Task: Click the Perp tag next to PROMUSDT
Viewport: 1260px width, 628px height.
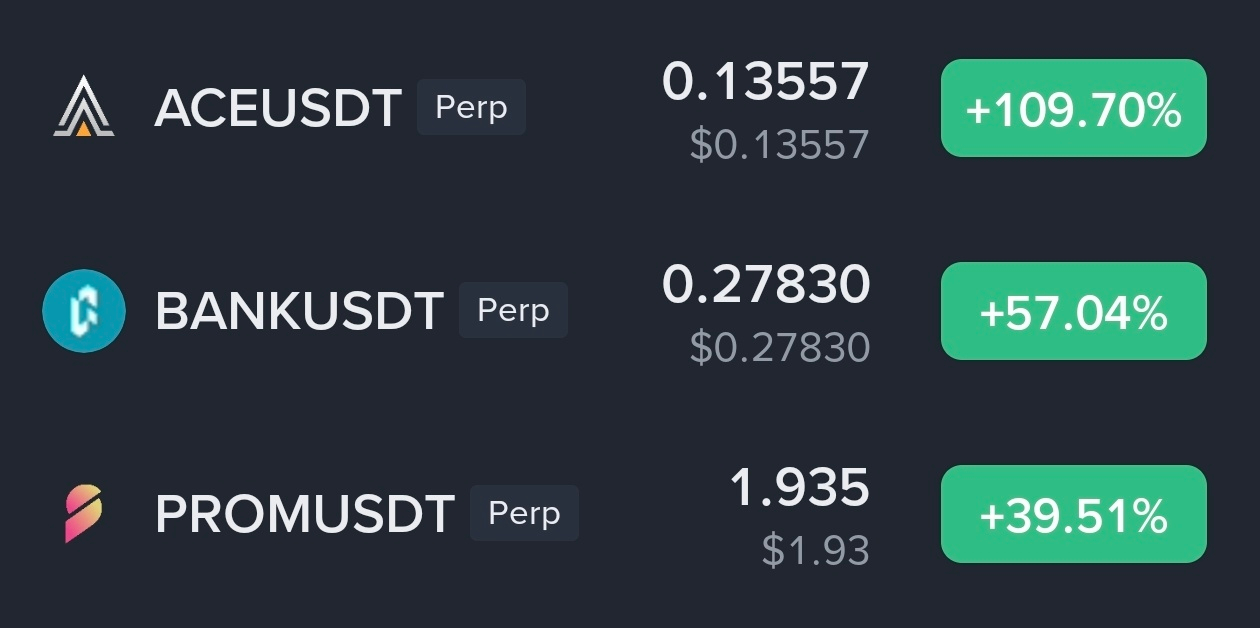Action: (524, 513)
